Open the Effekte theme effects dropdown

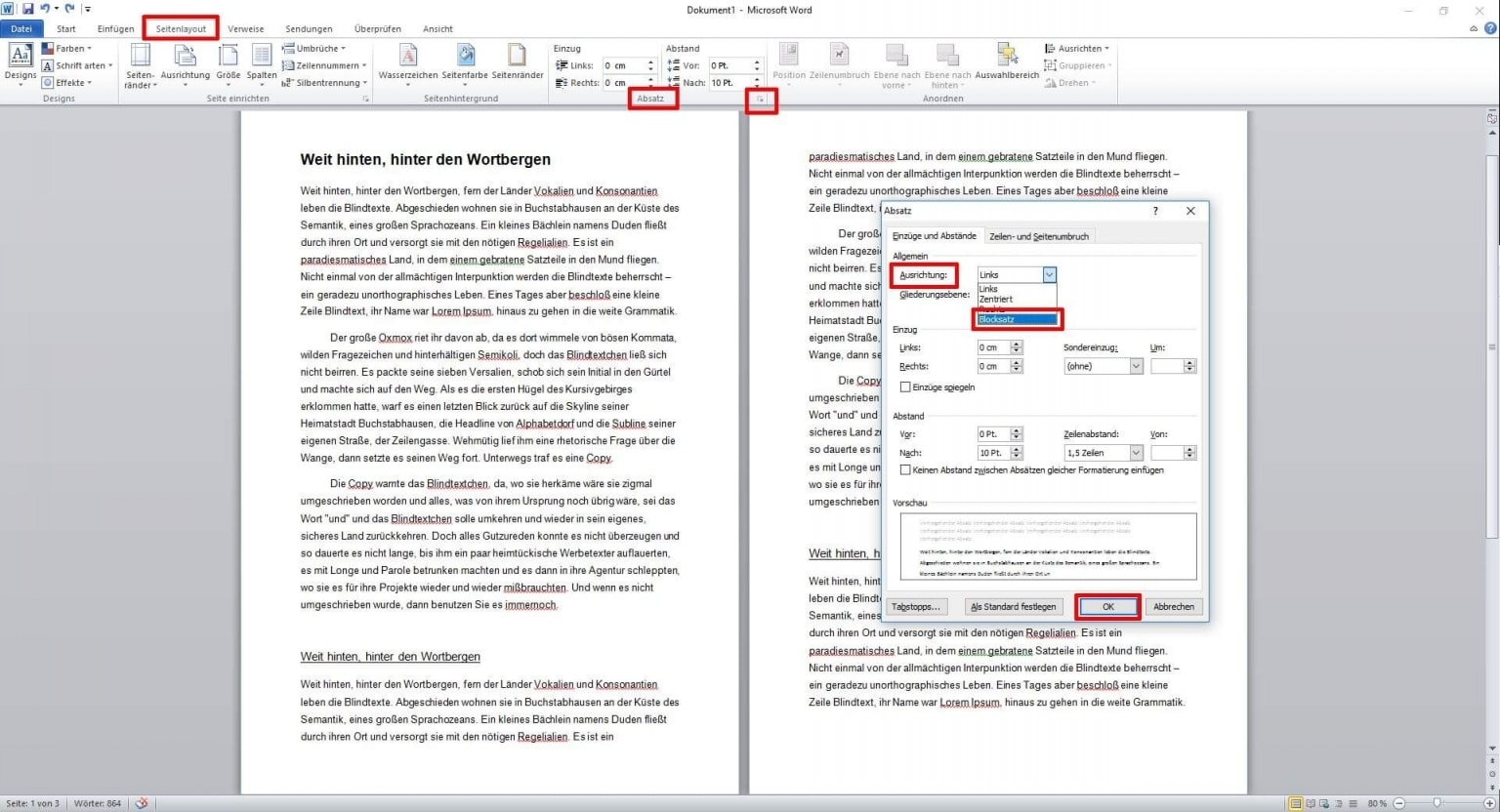(66, 83)
